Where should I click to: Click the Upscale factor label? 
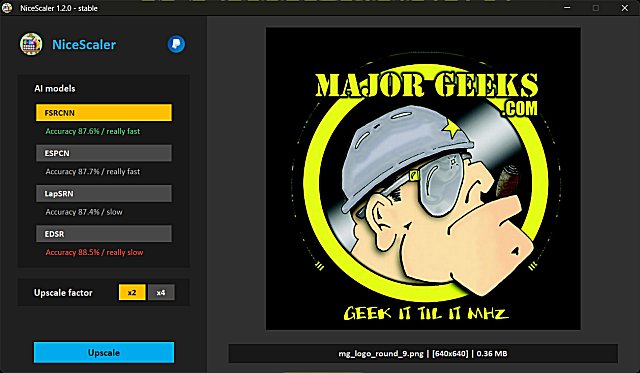pyautogui.click(x=63, y=293)
